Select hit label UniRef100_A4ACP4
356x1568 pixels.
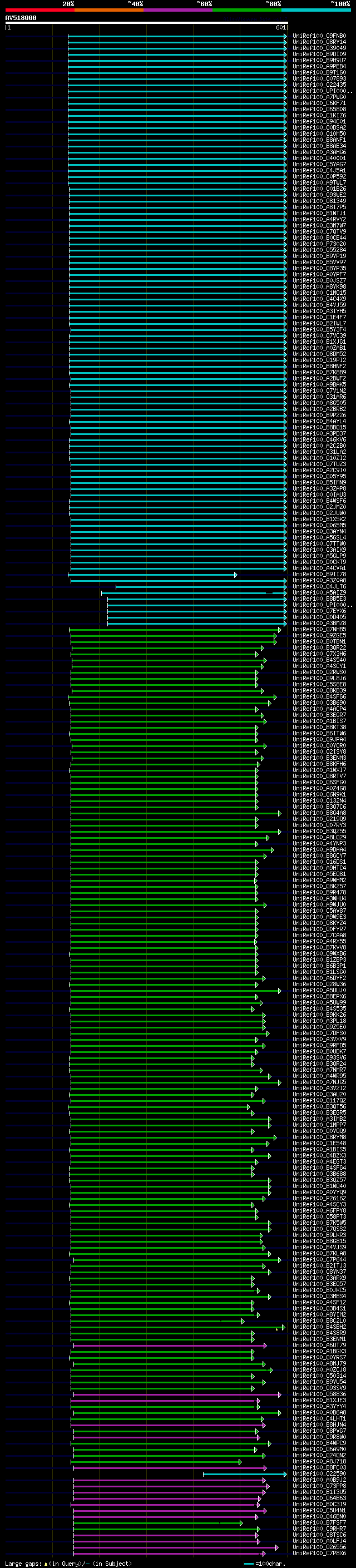click(x=319, y=709)
